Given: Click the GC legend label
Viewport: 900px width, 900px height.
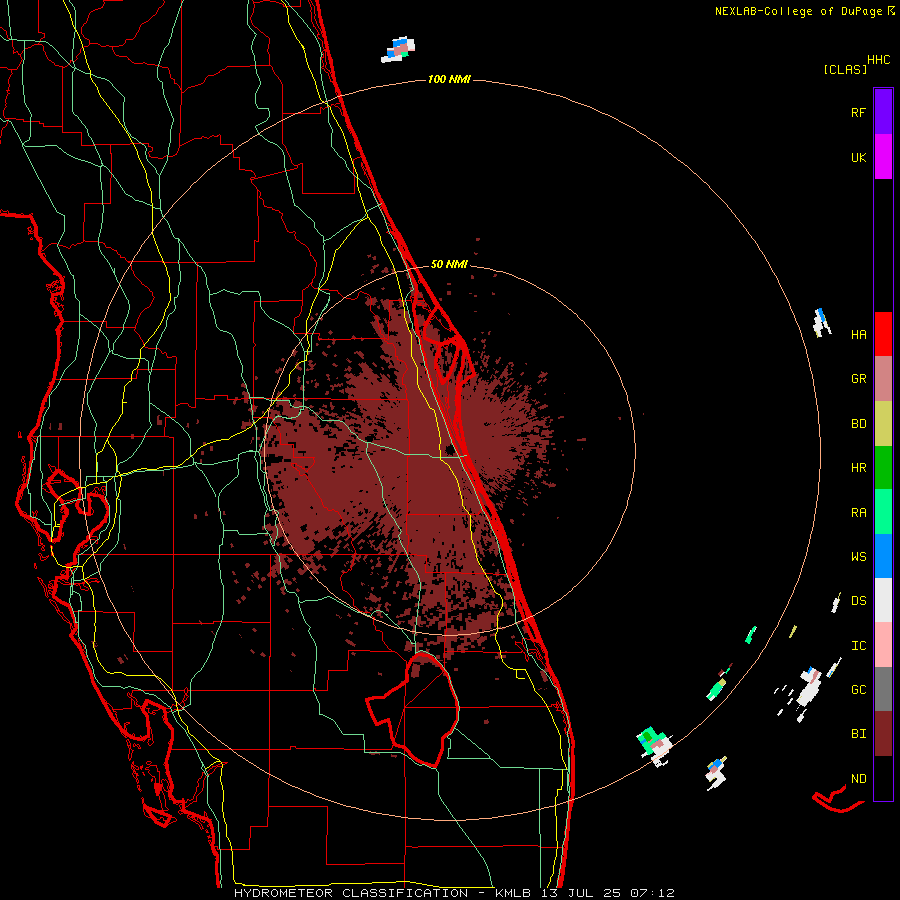Looking at the screenshot, I should [858, 690].
